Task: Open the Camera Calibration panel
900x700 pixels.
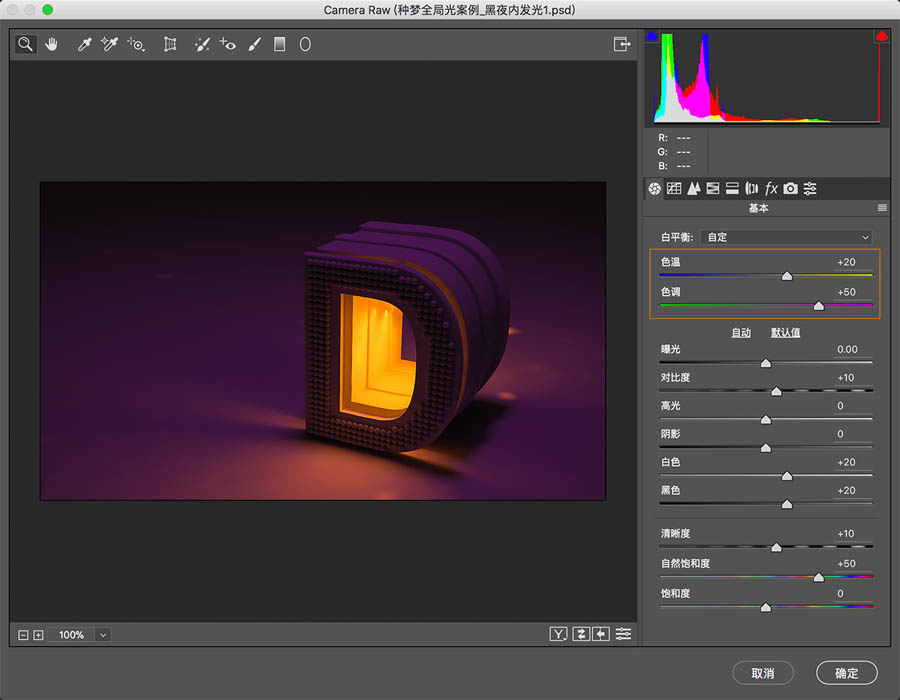Action: (791, 188)
